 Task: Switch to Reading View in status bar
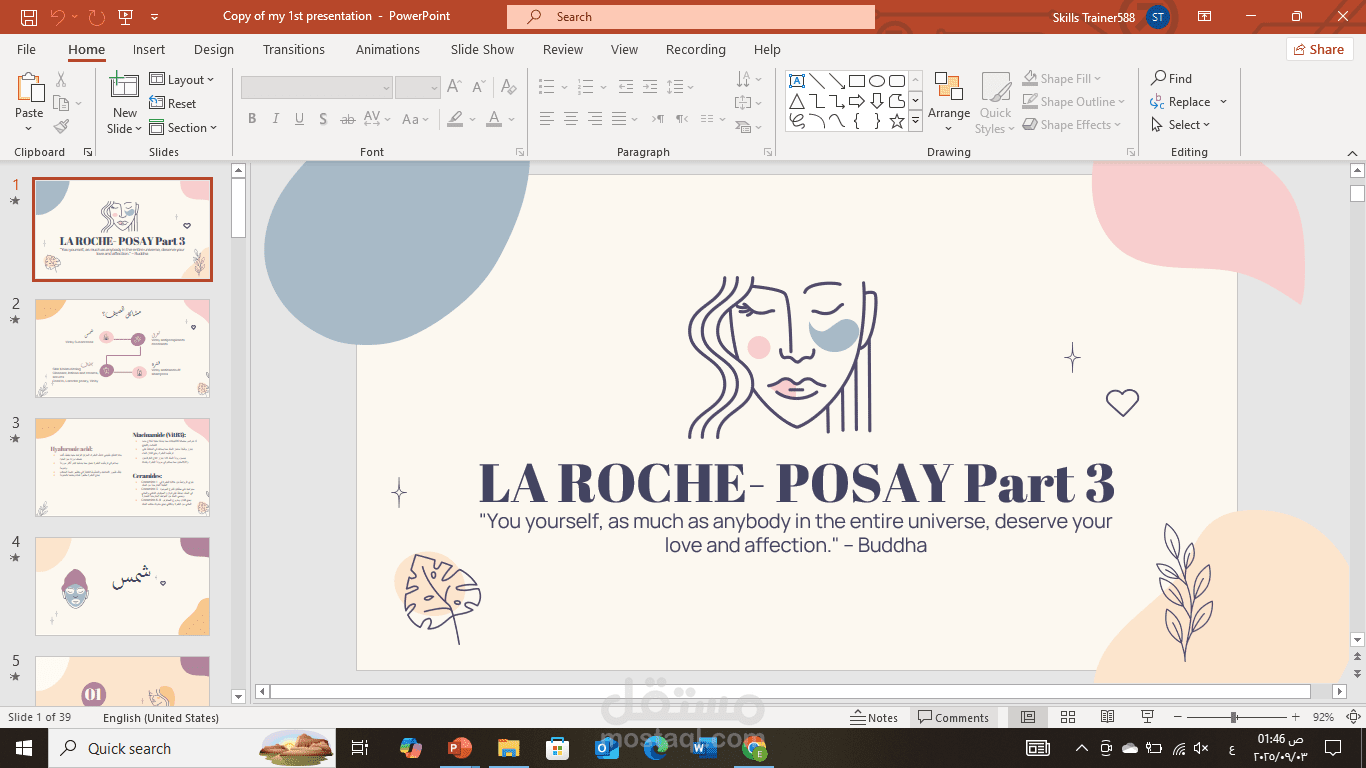pyautogui.click(x=1107, y=717)
